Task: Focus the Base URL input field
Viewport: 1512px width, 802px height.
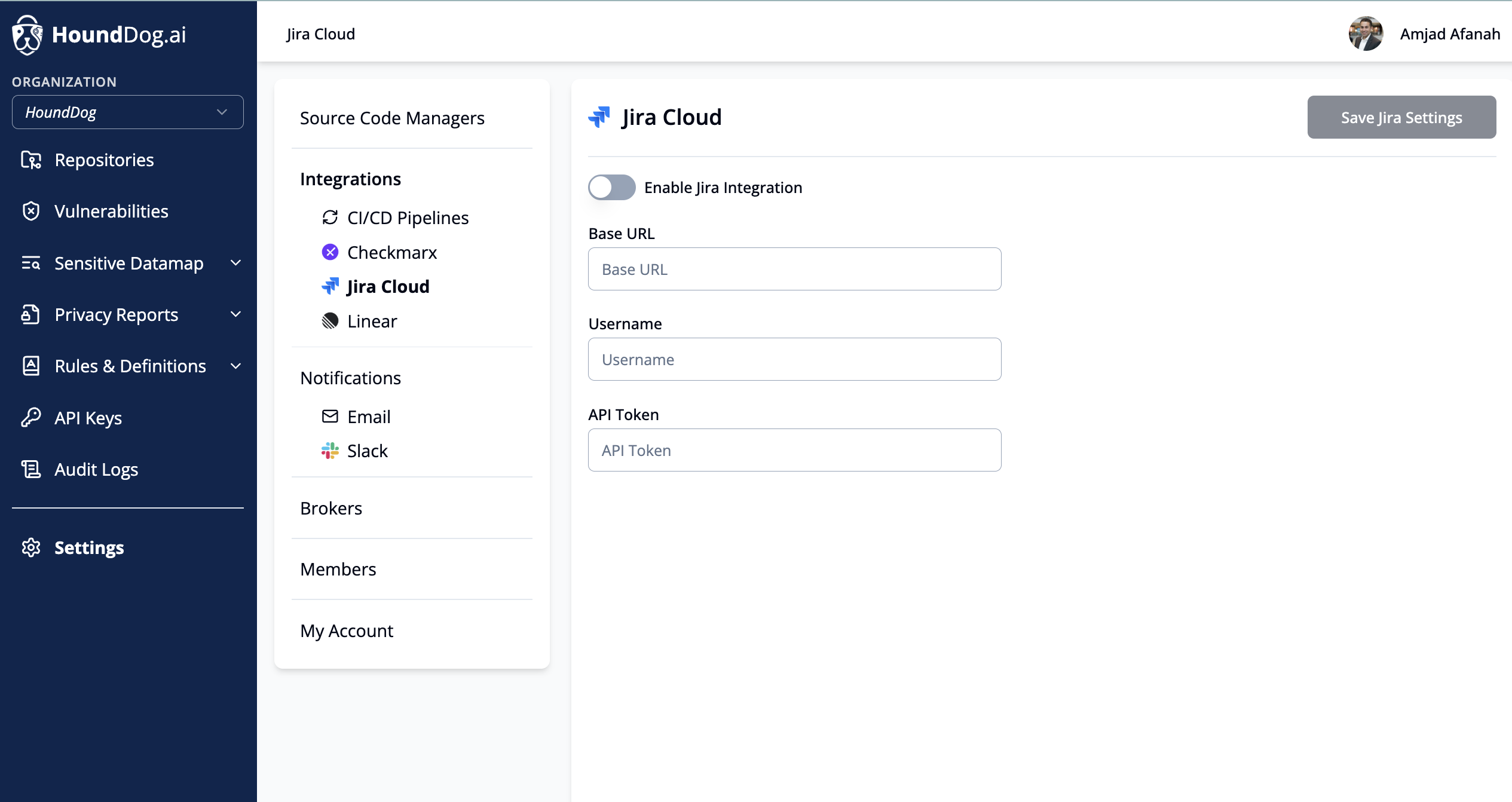Action: pyautogui.click(x=794, y=269)
